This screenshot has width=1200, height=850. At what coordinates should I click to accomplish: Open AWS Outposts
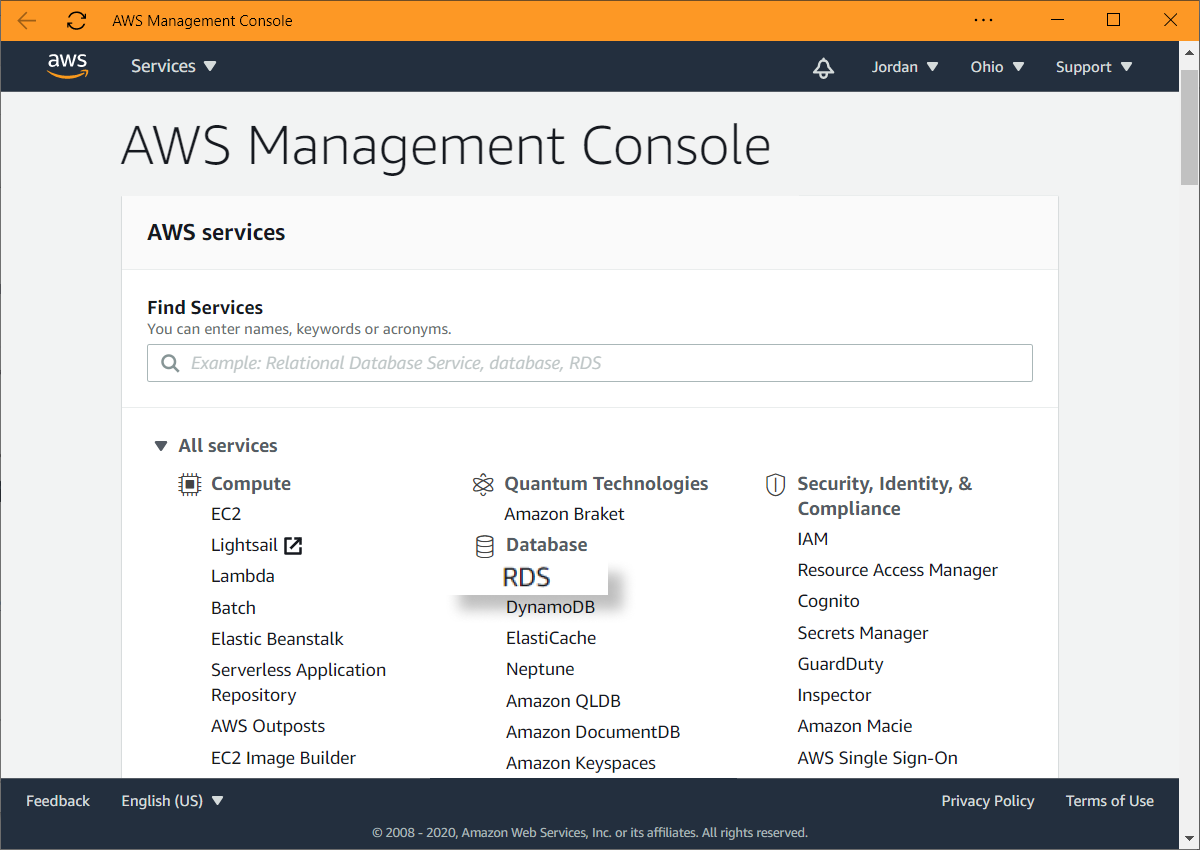pos(268,726)
